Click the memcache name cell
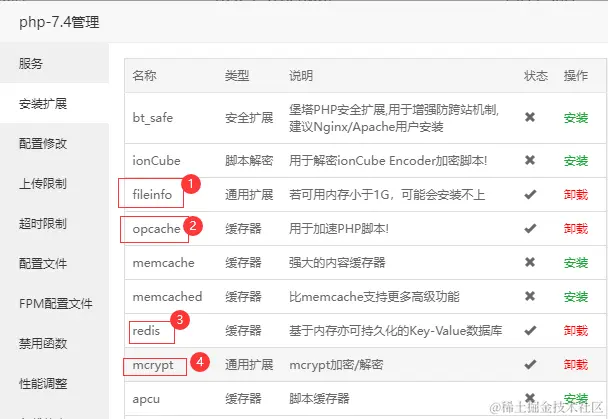The width and height of the screenshot is (608, 419). pos(163,263)
